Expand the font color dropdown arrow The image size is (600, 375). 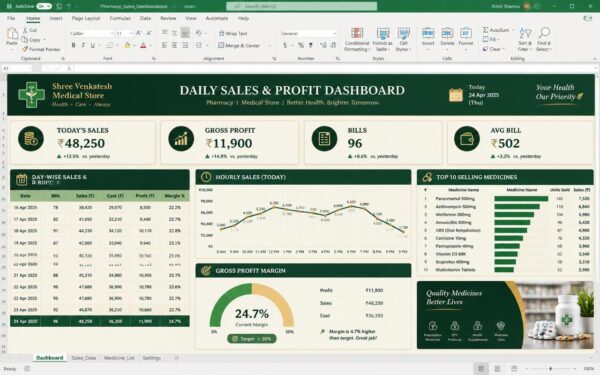pos(150,46)
